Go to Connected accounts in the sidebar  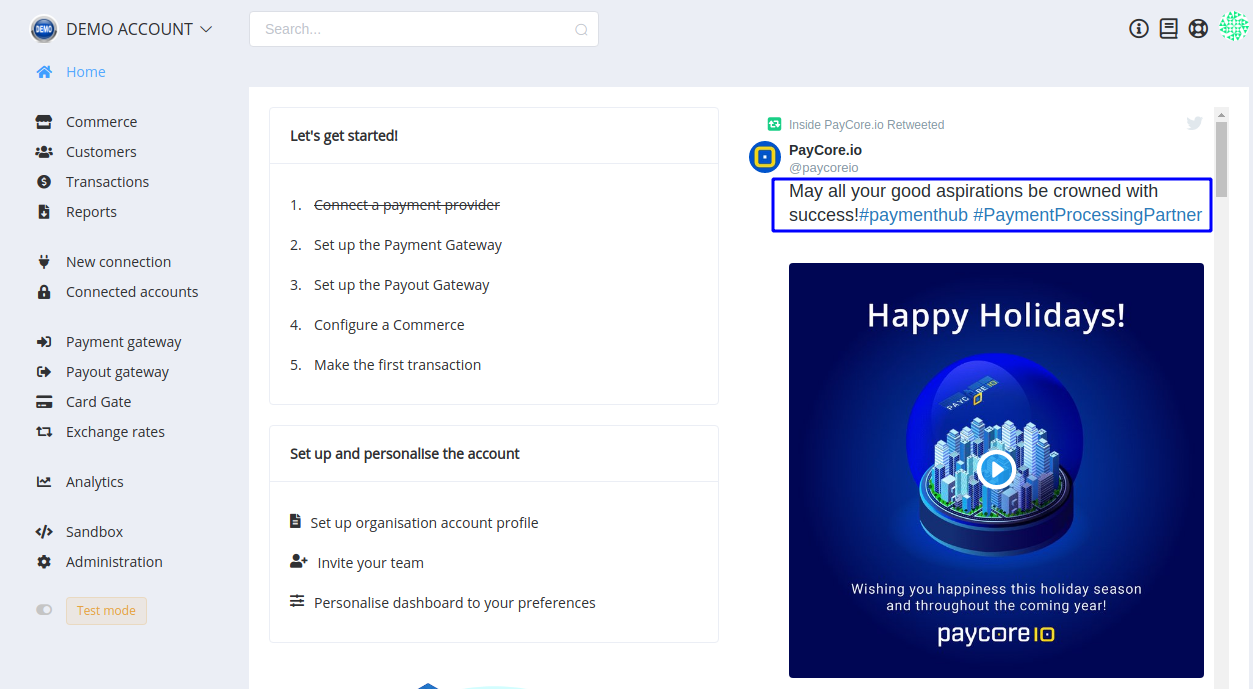[132, 292]
